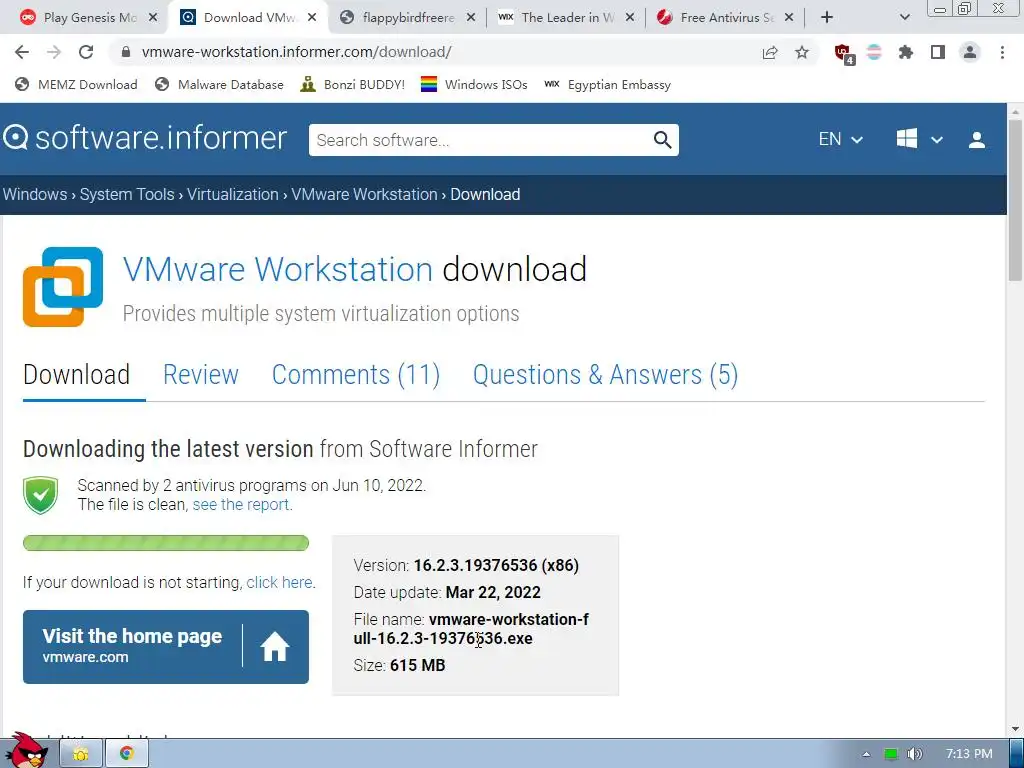1024x768 pixels.
Task: Open the Egyptian Embassy bookmark
Action: 607,84
